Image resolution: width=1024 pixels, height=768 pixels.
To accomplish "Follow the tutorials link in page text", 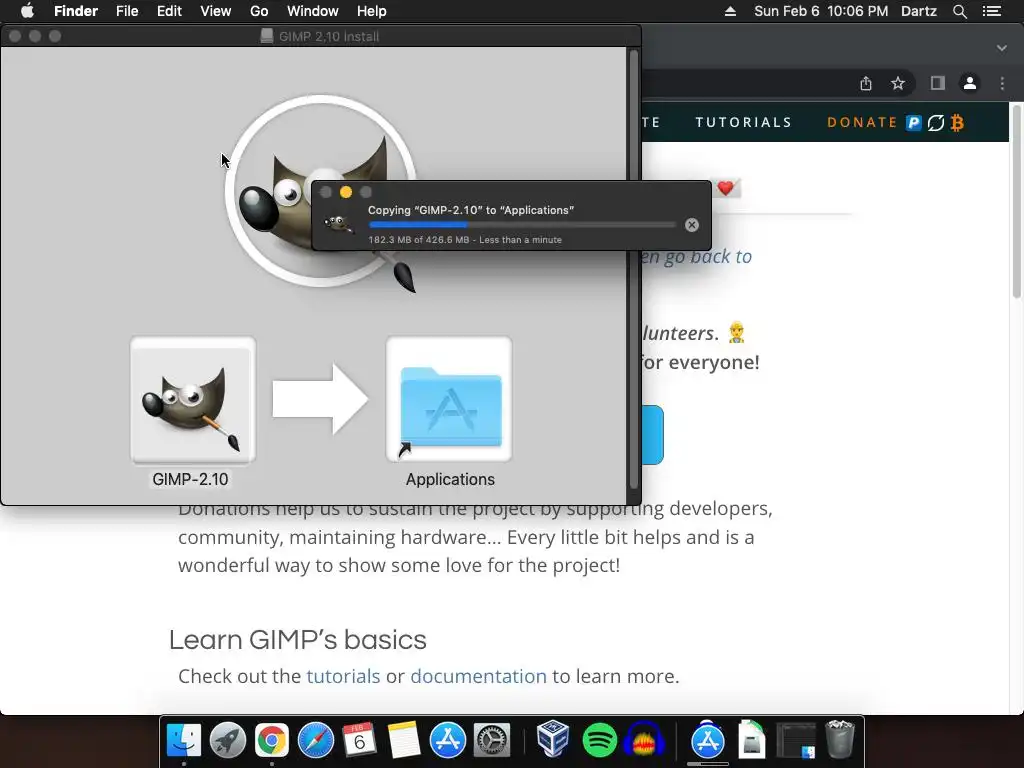I will coord(343,676).
